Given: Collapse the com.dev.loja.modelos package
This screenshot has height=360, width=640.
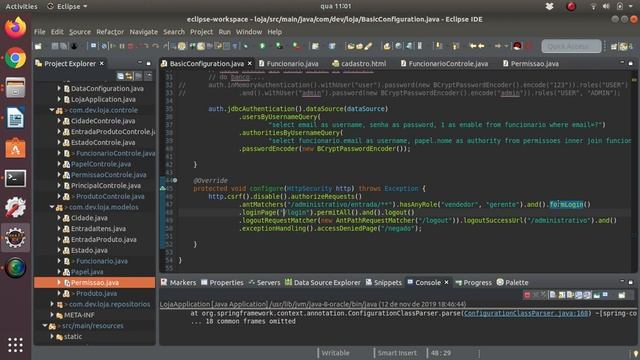Looking at the screenshot, I should pos(52,207).
